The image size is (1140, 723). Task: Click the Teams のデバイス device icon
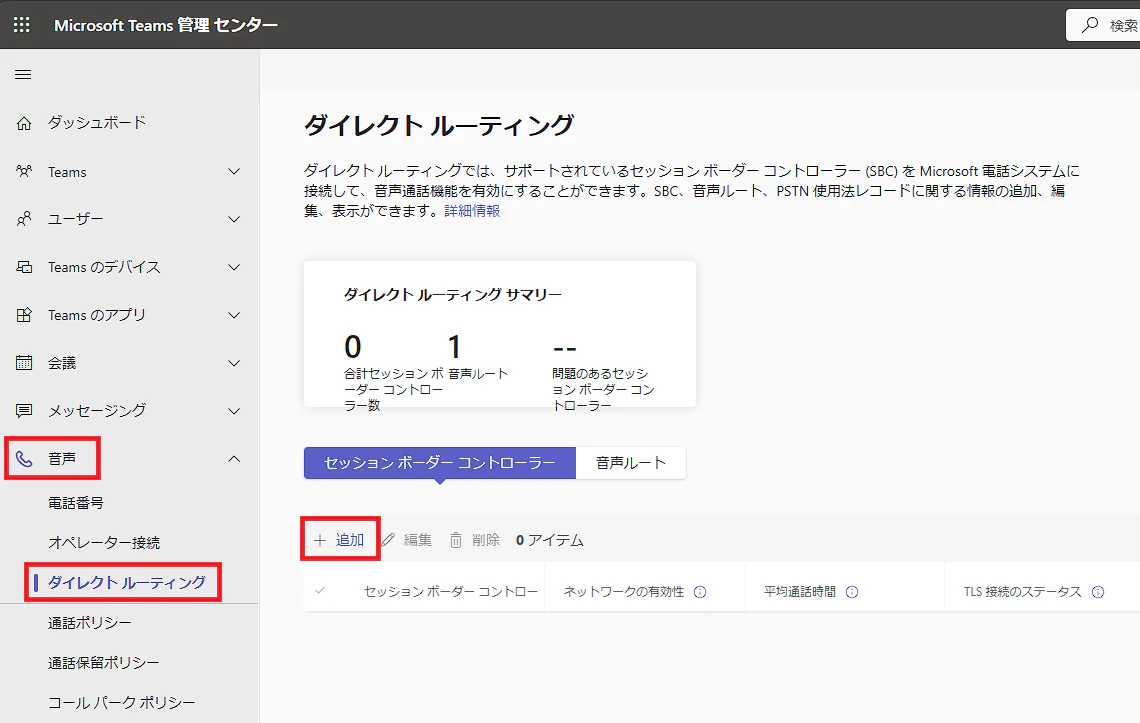pyautogui.click(x=24, y=267)
